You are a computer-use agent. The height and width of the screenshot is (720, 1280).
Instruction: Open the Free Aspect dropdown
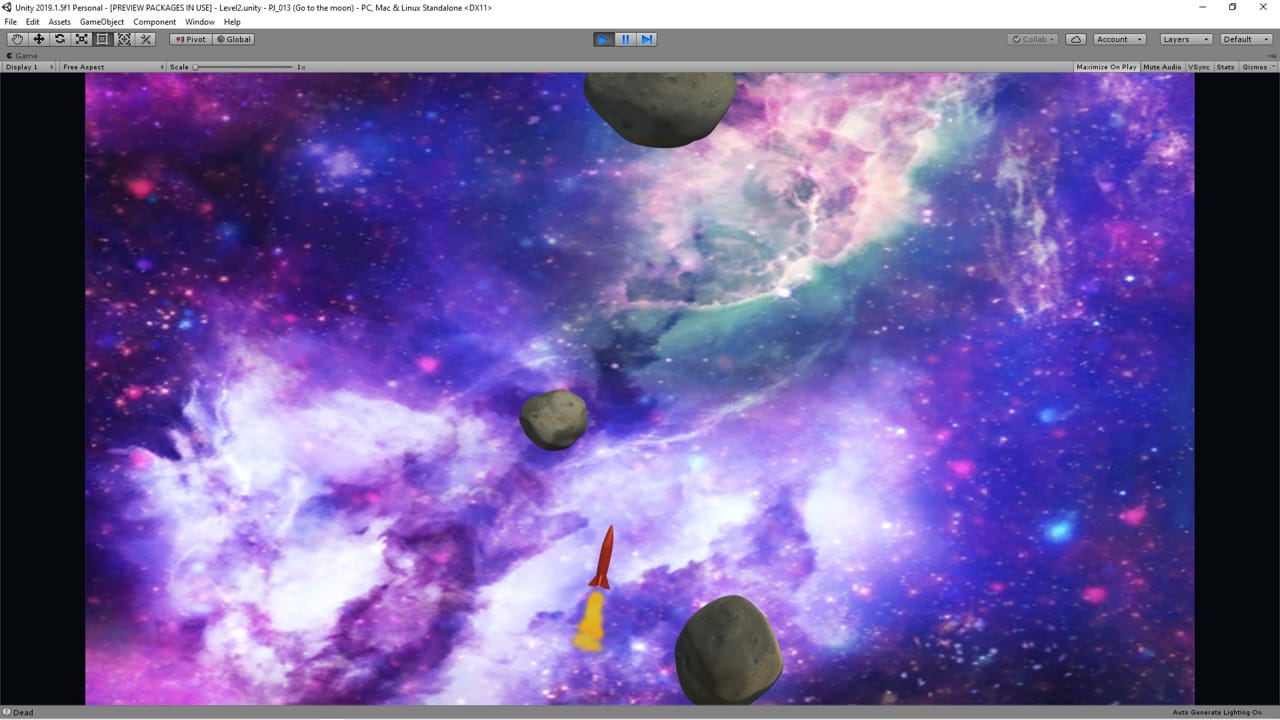point(112,67)
